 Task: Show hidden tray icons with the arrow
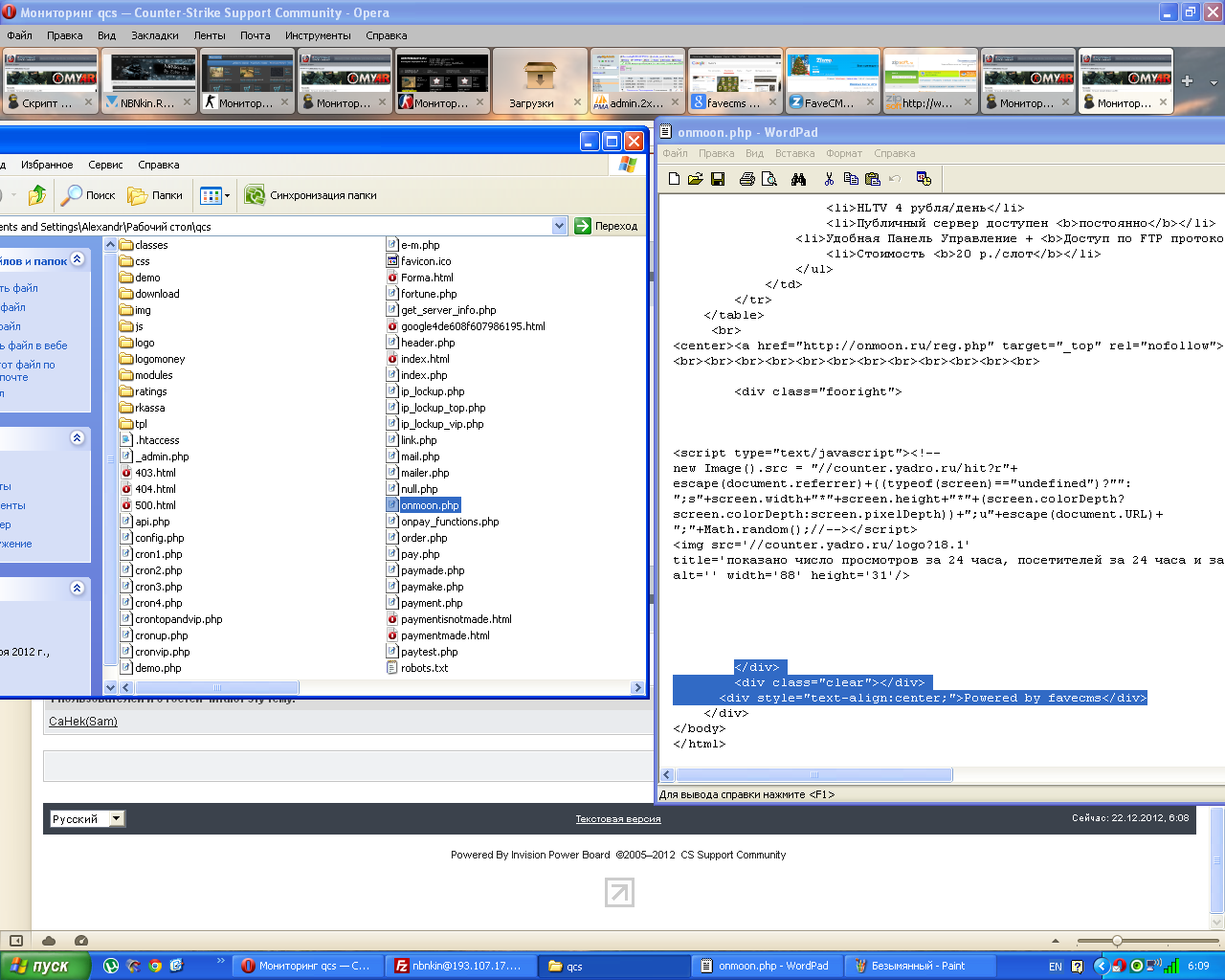coord(1101,966)
